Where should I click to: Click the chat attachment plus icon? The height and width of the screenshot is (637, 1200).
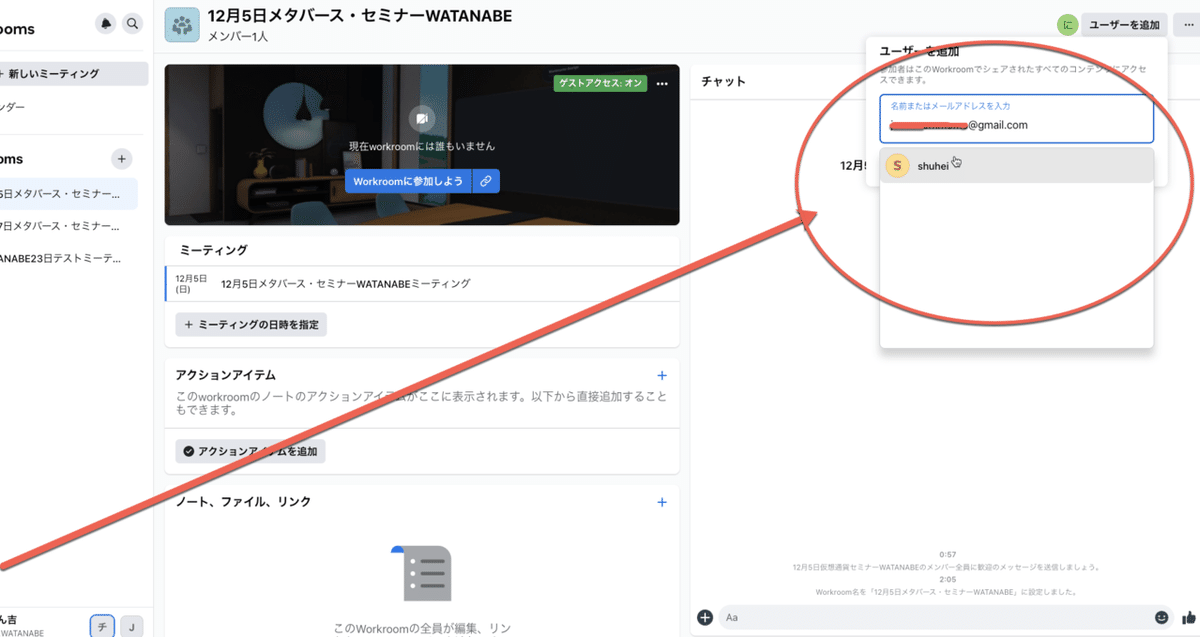point(705,617)
